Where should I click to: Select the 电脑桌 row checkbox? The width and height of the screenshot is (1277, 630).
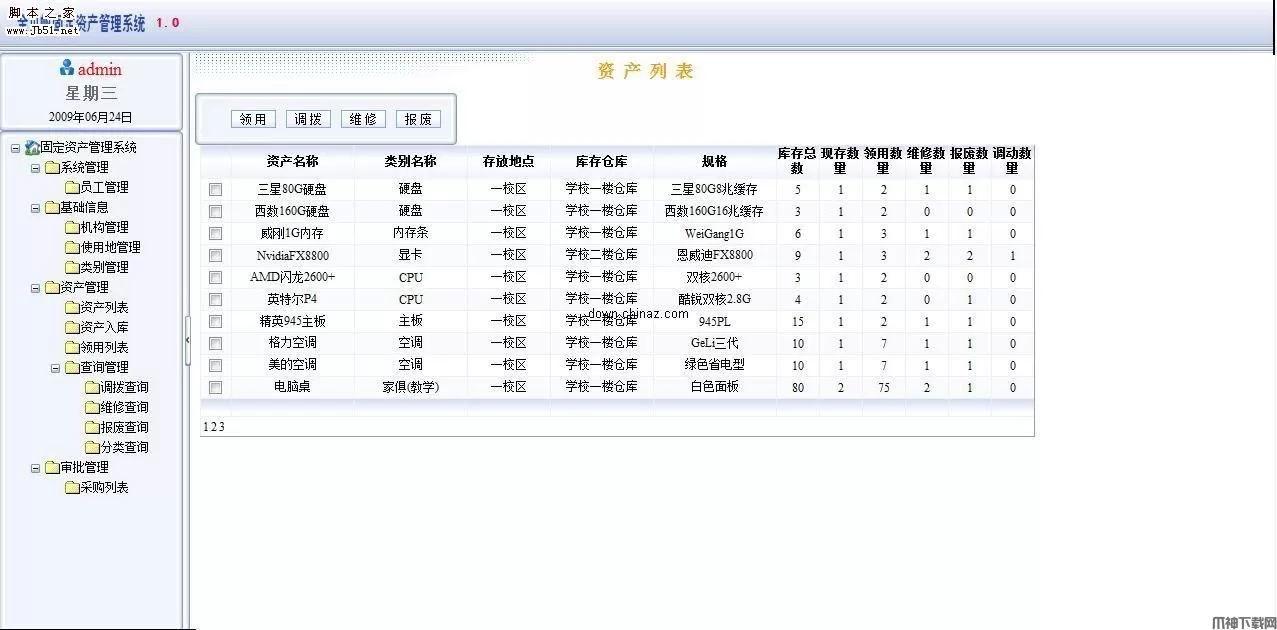coord(215,387)
